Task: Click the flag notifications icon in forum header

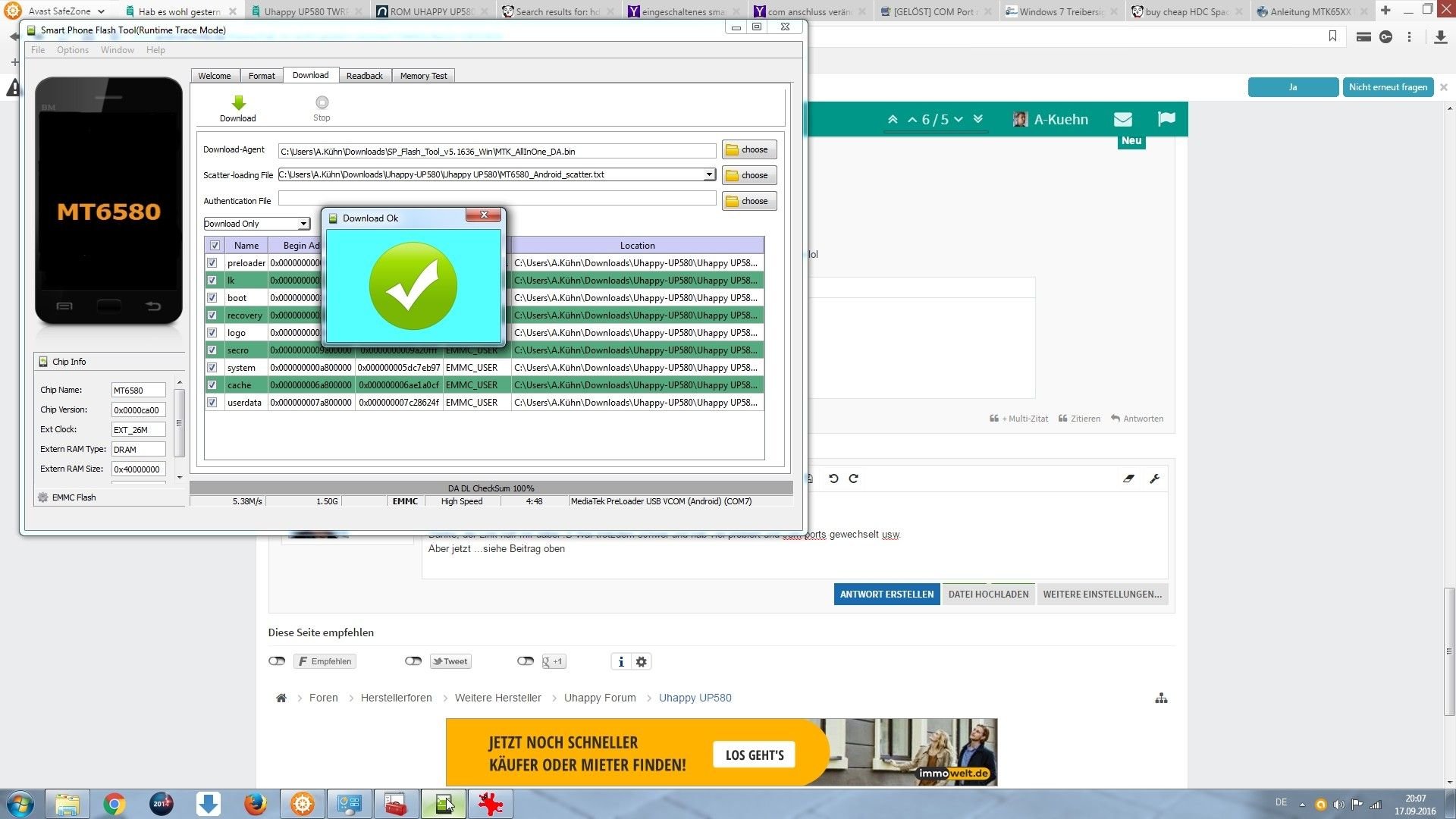Action: click(1166, 119)
